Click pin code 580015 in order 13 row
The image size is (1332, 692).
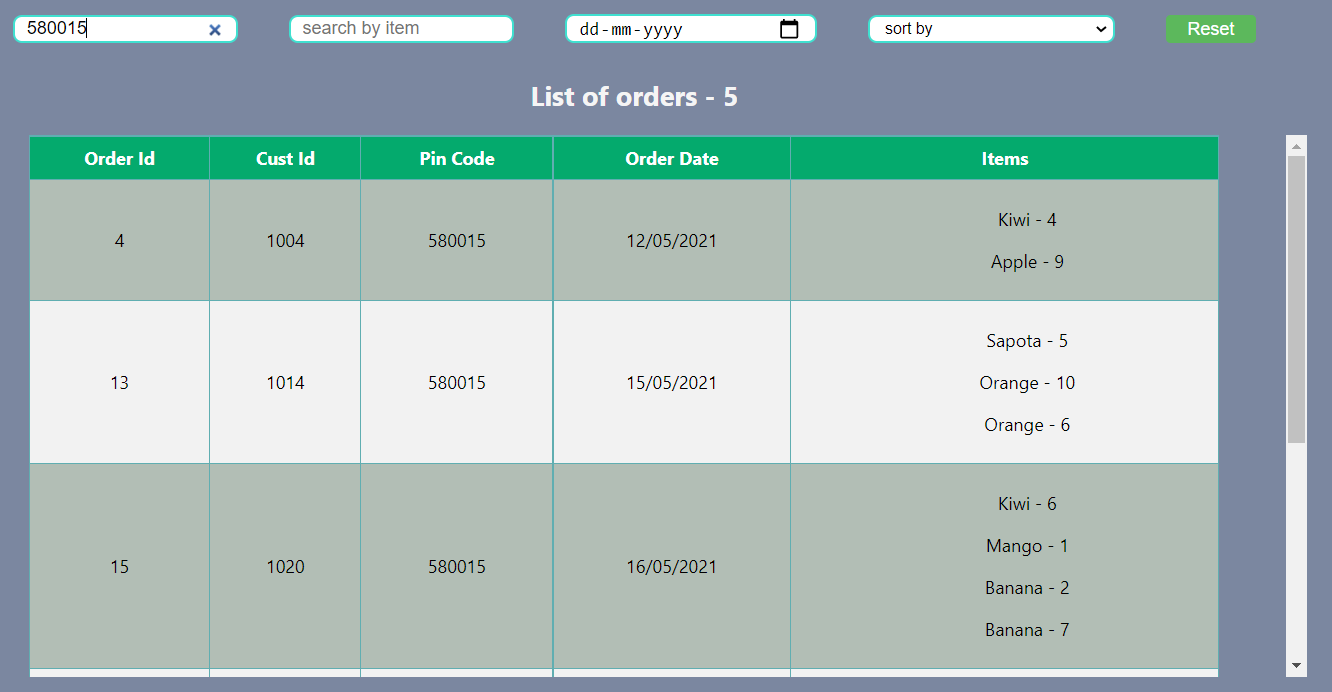(x=457, y=383)
